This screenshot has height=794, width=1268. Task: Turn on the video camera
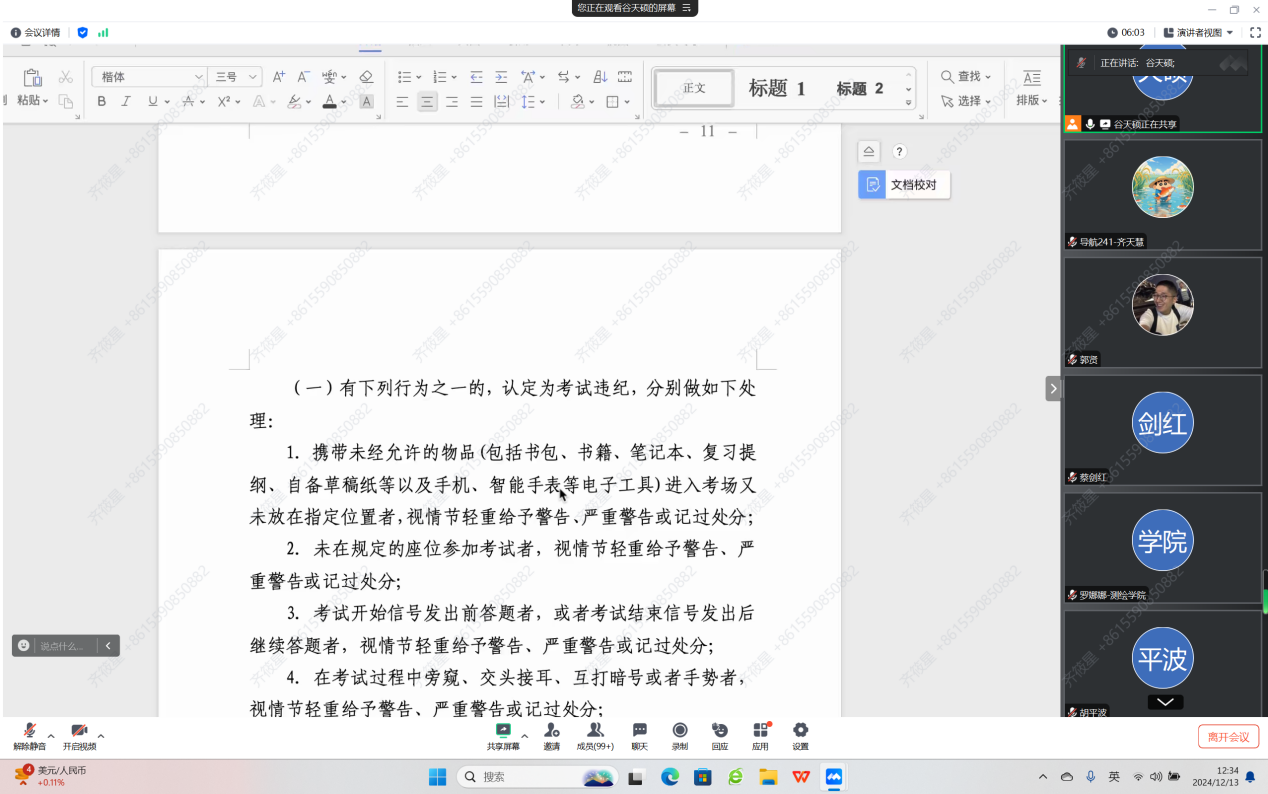(x=79, y=735)
